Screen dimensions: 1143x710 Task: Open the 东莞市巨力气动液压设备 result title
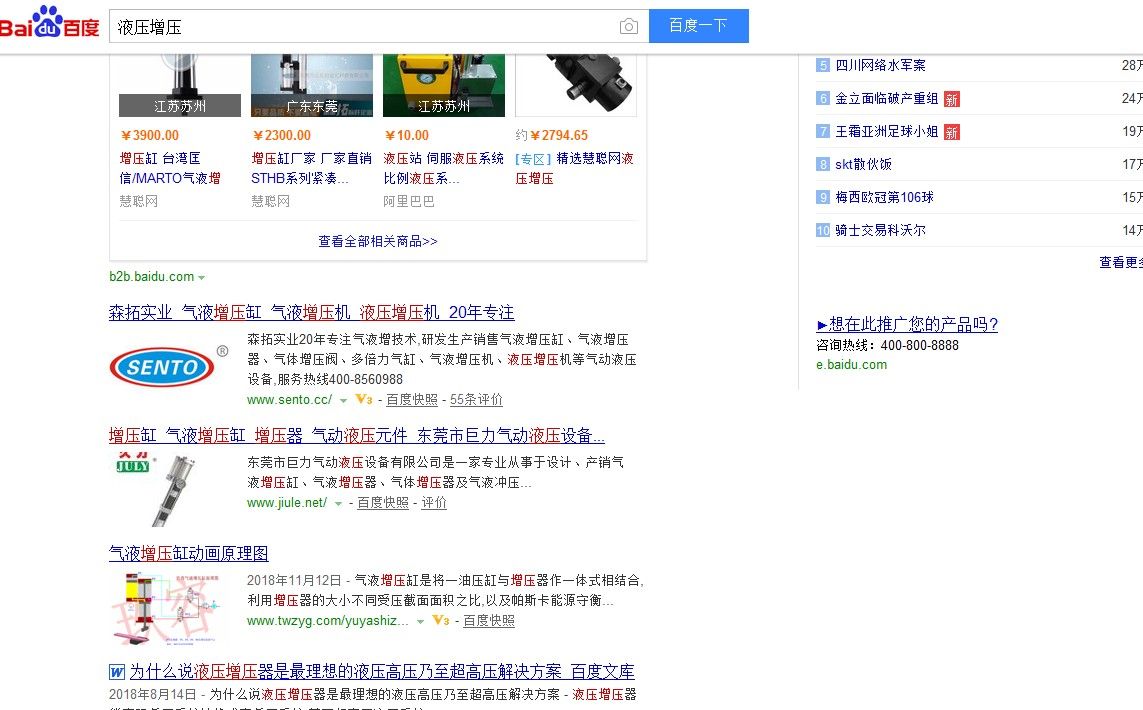coord(356,436)
